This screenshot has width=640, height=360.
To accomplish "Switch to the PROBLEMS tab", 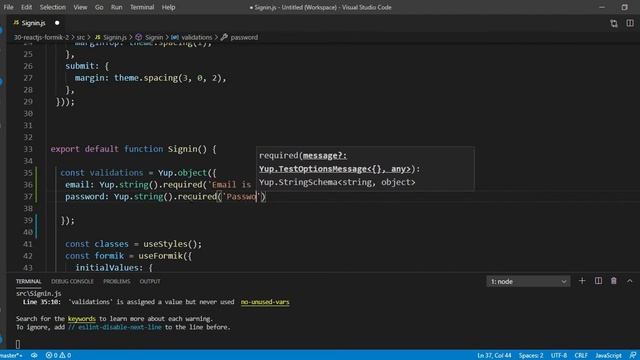I will pos(117,281).
